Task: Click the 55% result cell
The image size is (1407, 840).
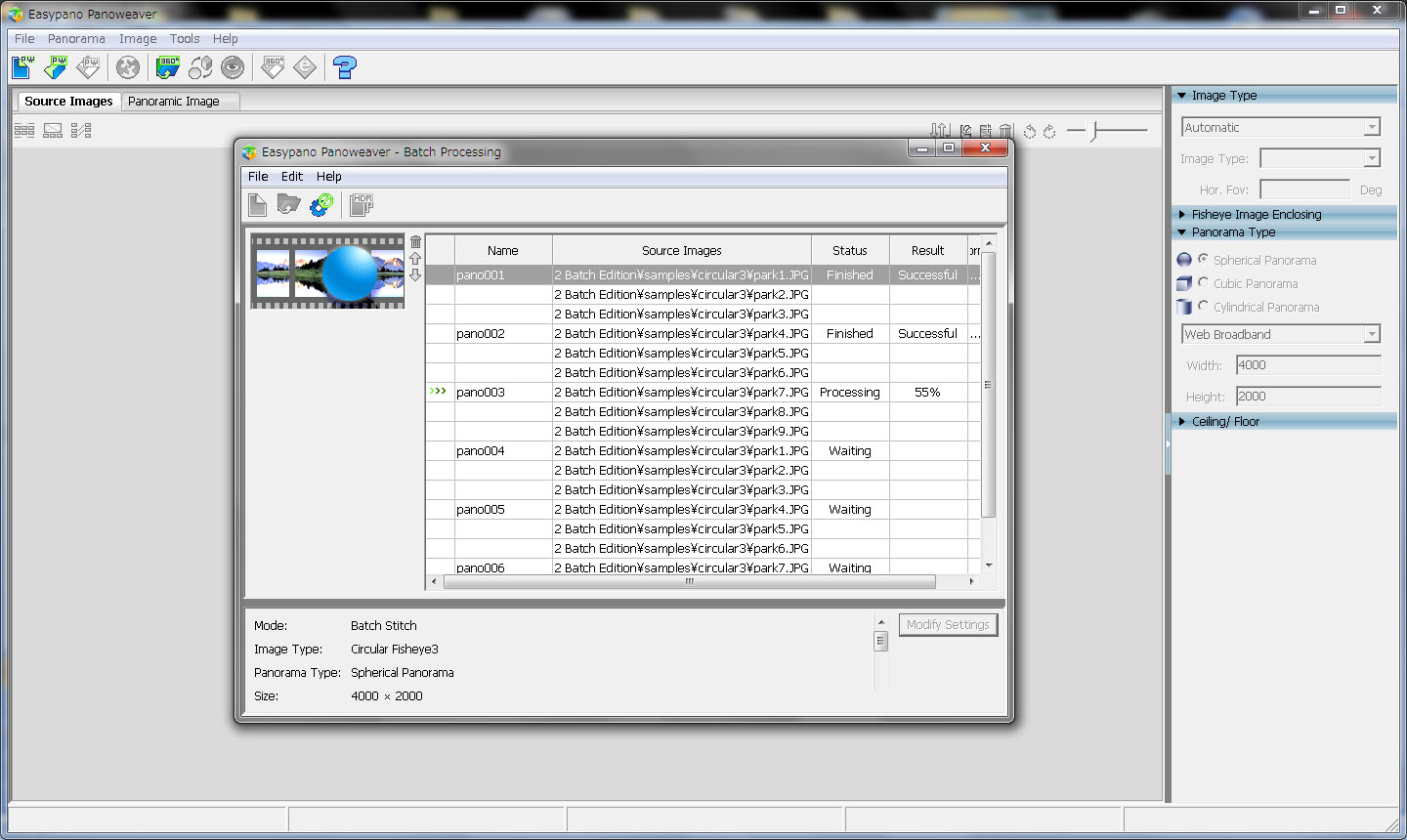Action: (928, 392)
